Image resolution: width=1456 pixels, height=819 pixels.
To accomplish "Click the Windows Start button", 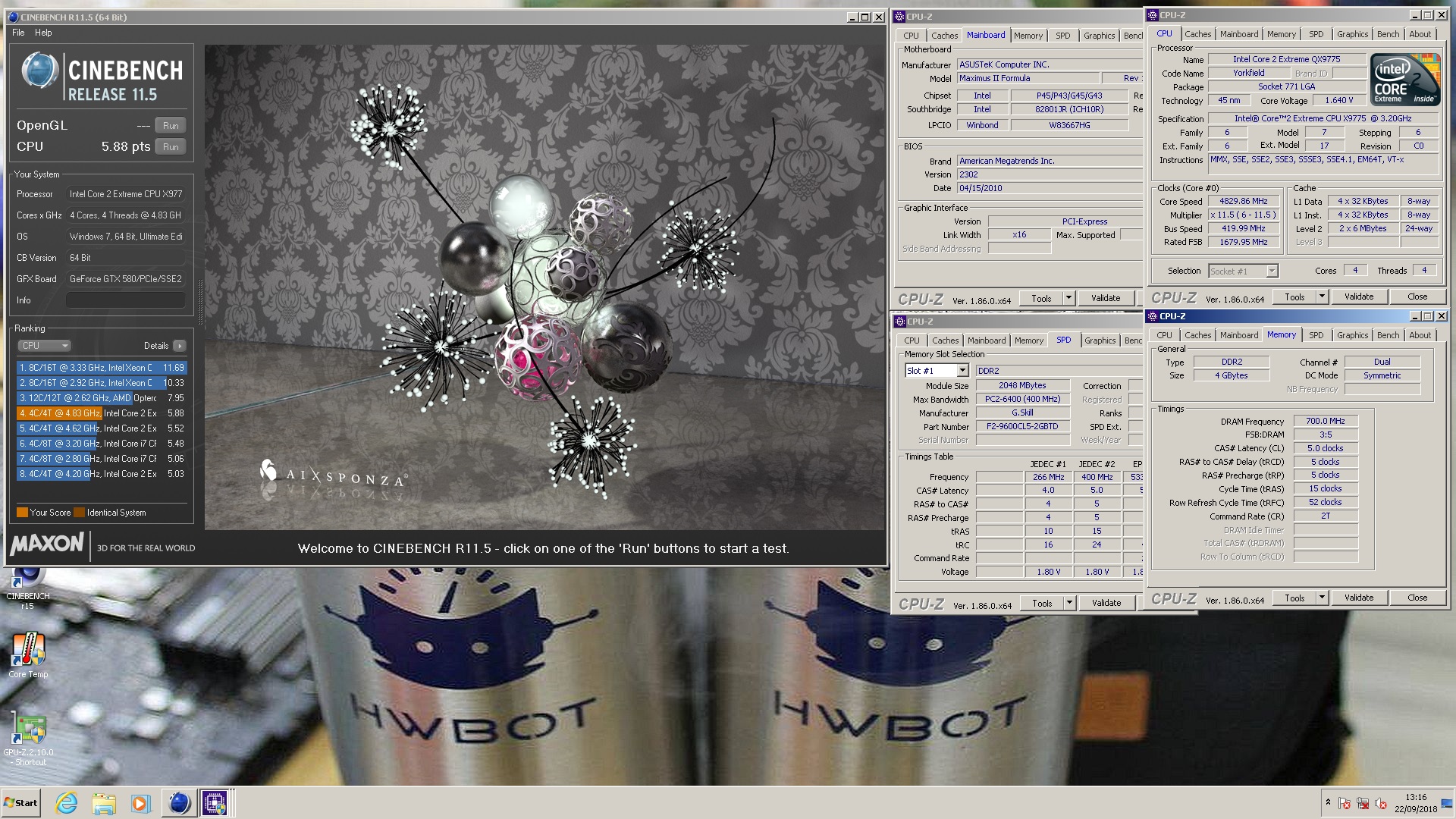I will click(x=21, y=802).
